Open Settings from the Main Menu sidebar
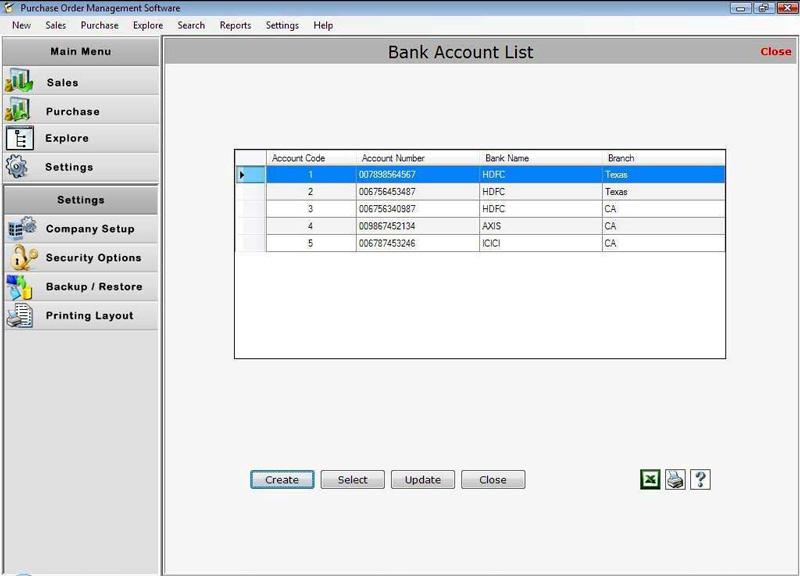 click(64, 167)
